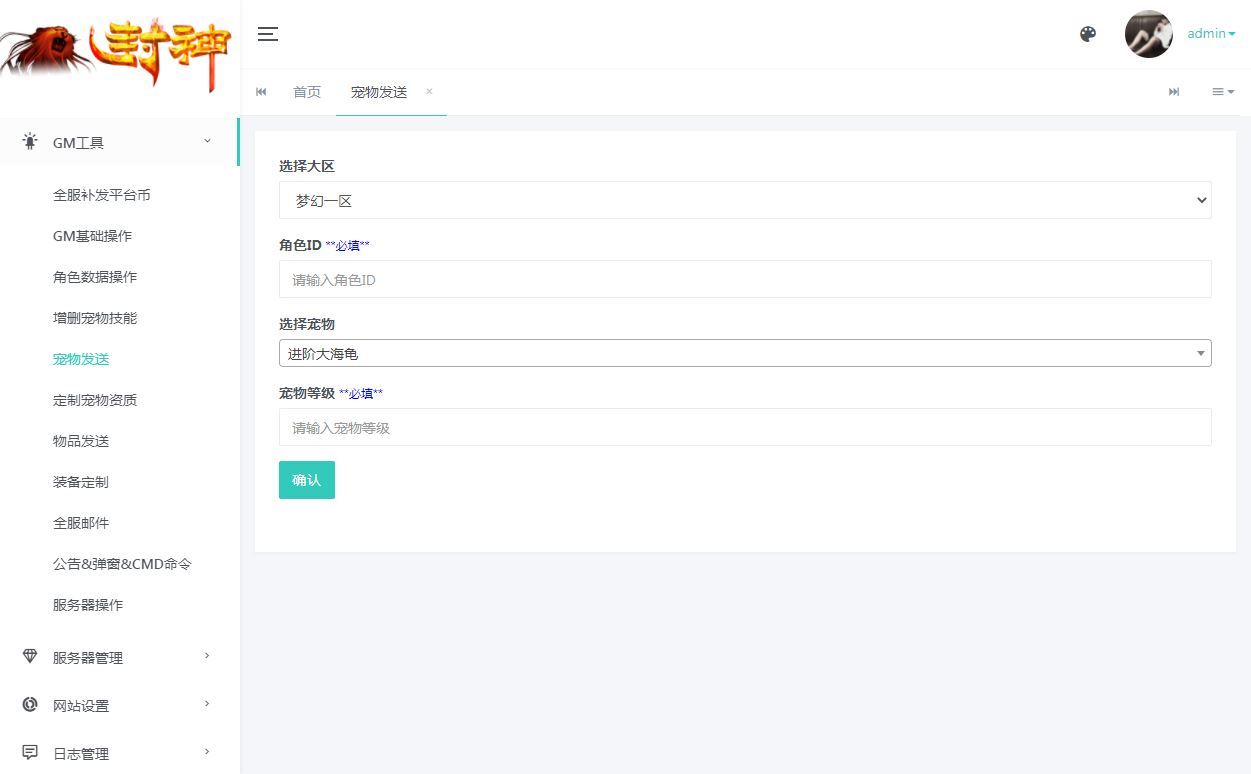Image resolution: width=1251 pixels, height=774 pixels.
Task: Open the 物品发送 page from sidebar
Action: tap(80, 441)
